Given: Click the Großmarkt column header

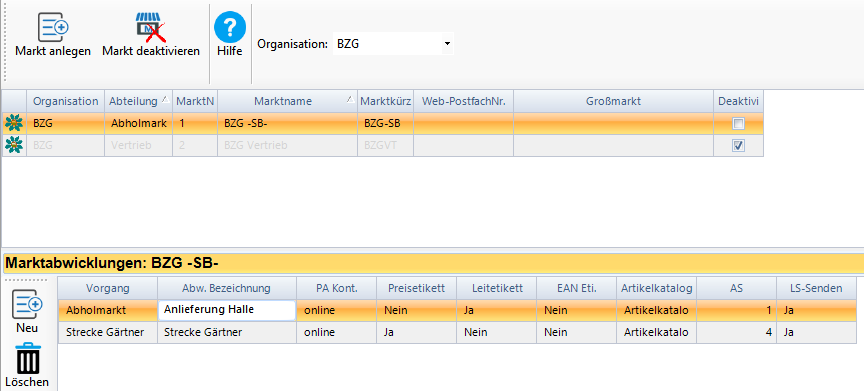Looking at the screenshot, I should tap(613, 101).
